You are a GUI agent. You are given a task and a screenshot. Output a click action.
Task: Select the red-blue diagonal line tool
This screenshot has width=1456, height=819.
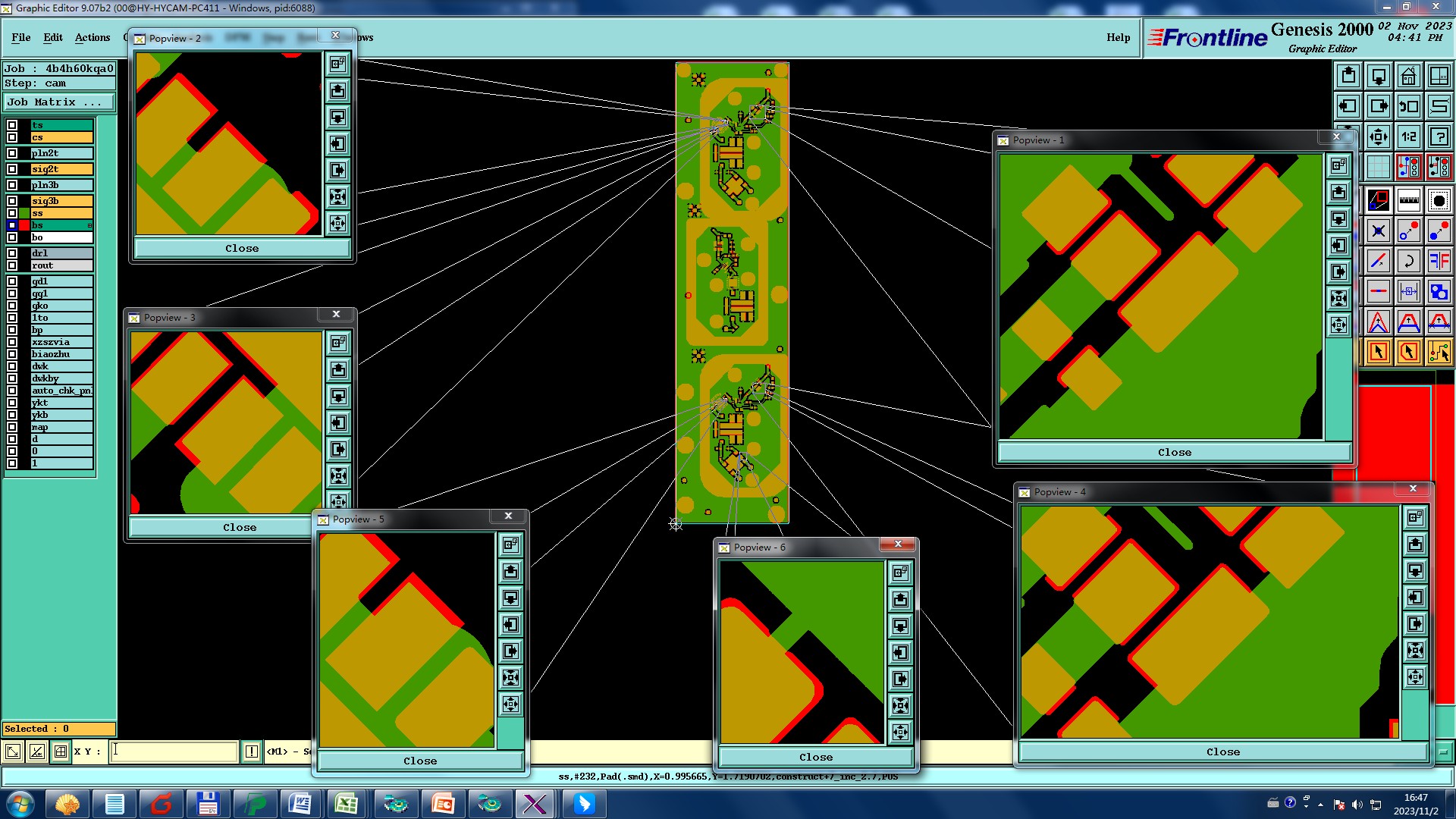[x=1379, y=261]
